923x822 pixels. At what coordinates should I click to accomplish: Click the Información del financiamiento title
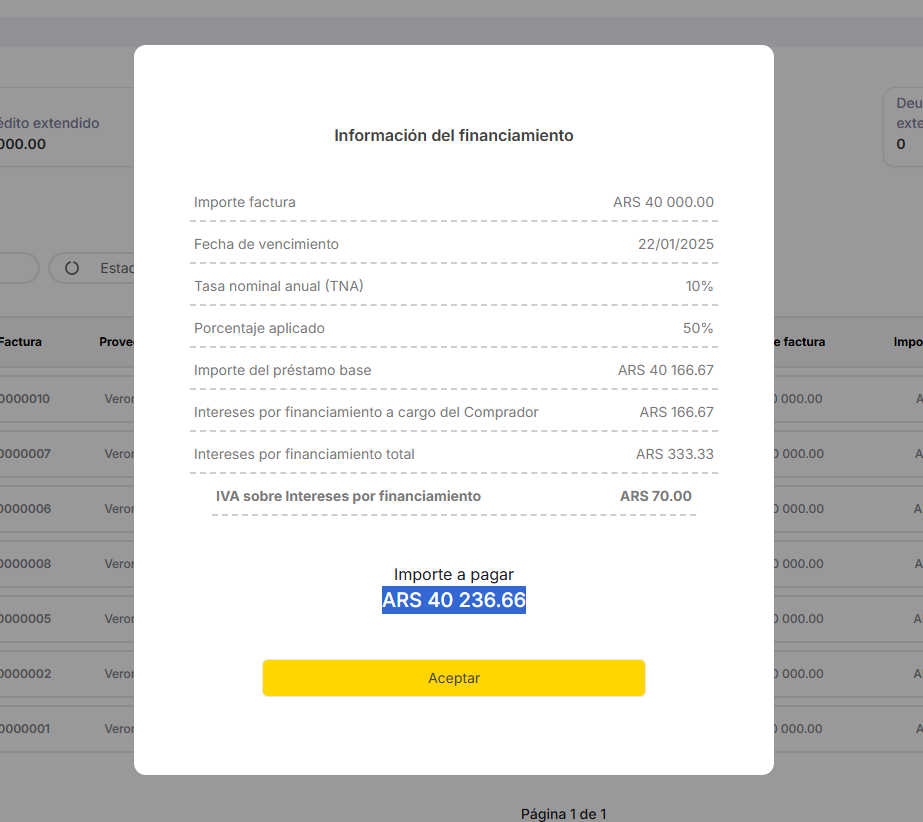coord(453,135)
